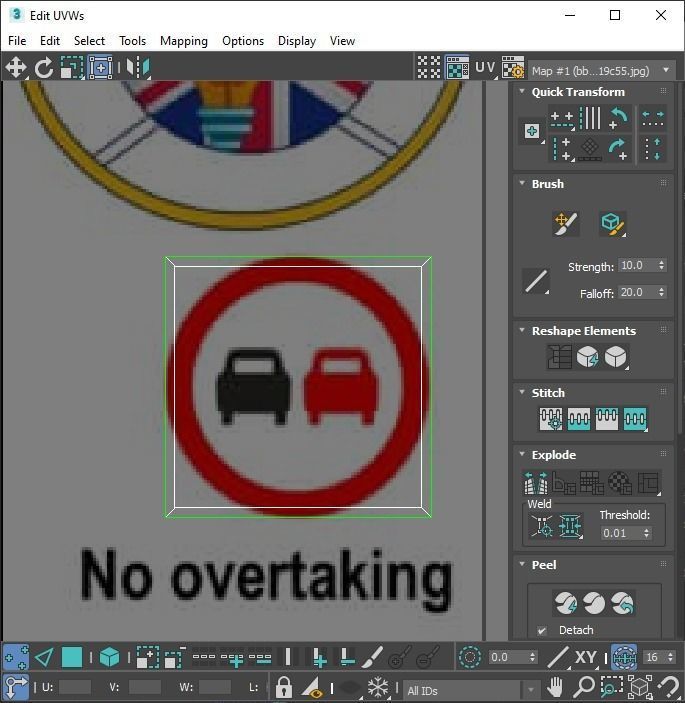Collapse the Peel rollout
The image size is (685, 703).
pos(522,564)
